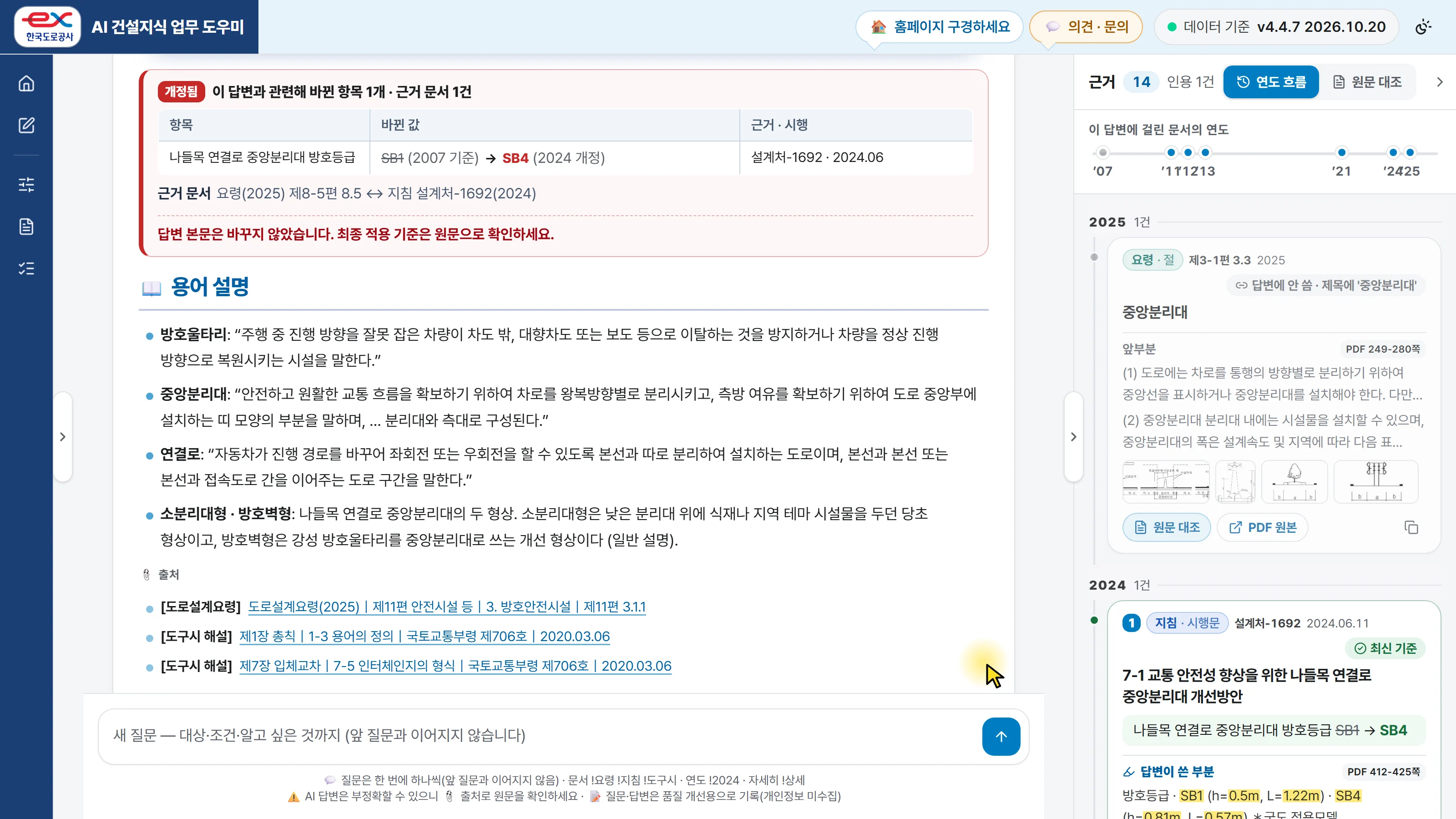Open the sliders settings icon in the sidebar
This screenshot has height=819, width=1456.
tap(26, 184)
